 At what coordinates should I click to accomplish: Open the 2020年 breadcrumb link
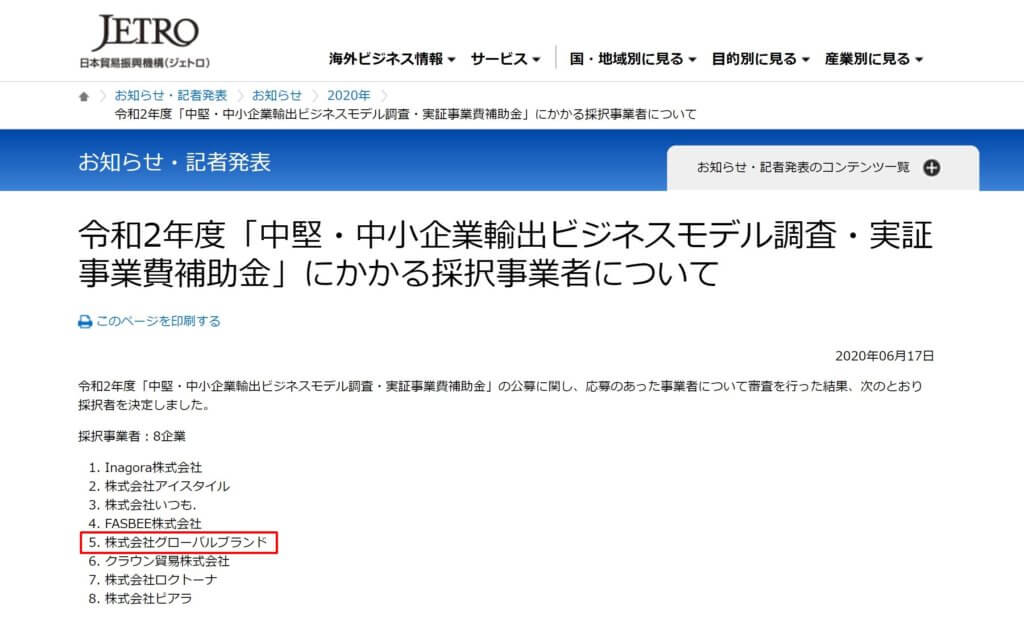point(349,95)
